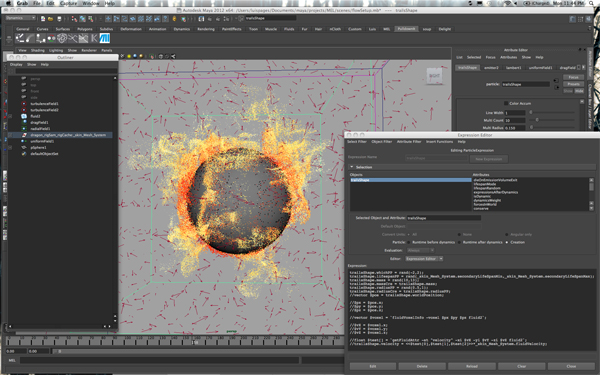The image size is (600, 375).
Task: Click the Hide button in Attribute Editor
Action: point(579,91)
